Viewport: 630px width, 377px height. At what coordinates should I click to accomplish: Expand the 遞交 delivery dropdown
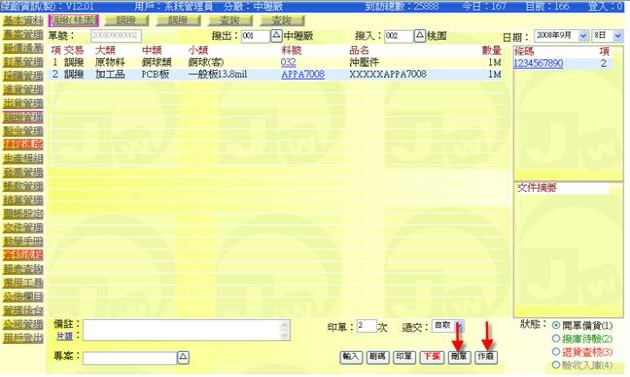point(460,326)
